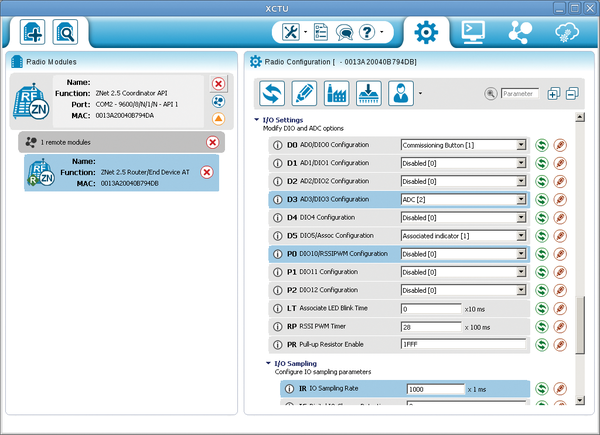The width and height of the screenshot is (600, 435).
Task: Collapse coordinator module with orange arrow icon
Action: 218,119
